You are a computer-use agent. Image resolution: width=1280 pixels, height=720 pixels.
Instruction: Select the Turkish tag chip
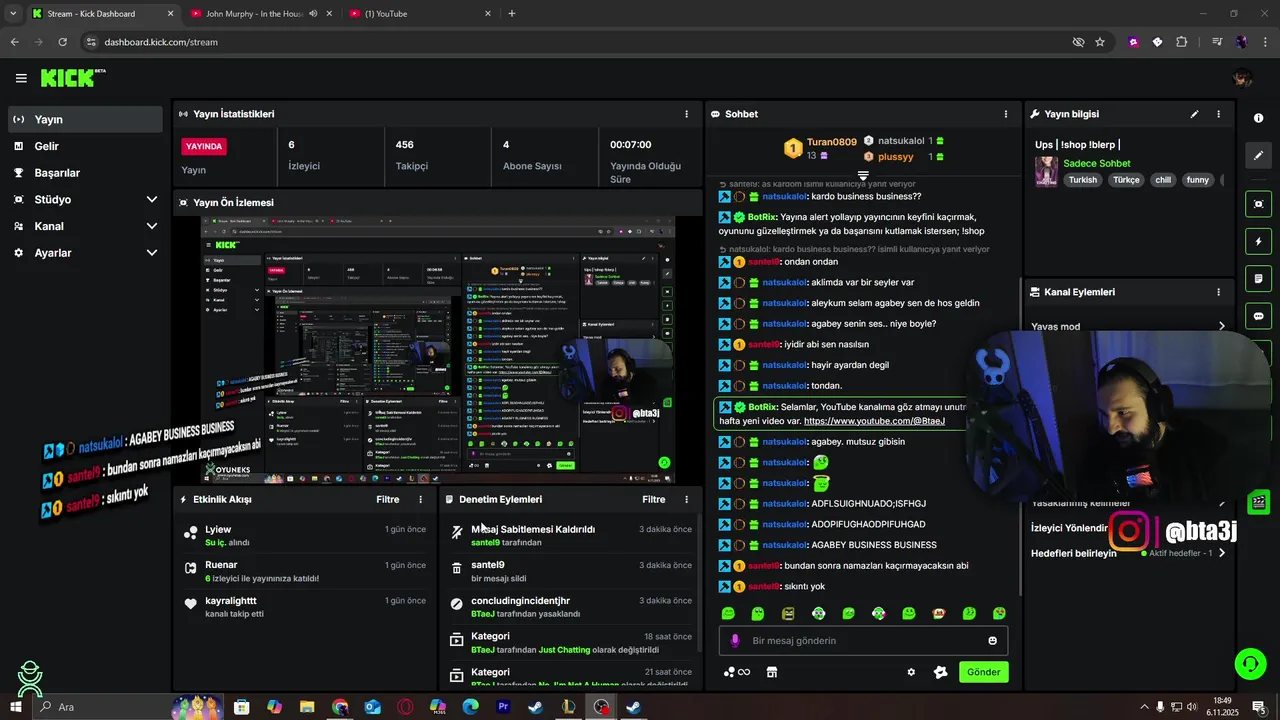(1082, 180)
